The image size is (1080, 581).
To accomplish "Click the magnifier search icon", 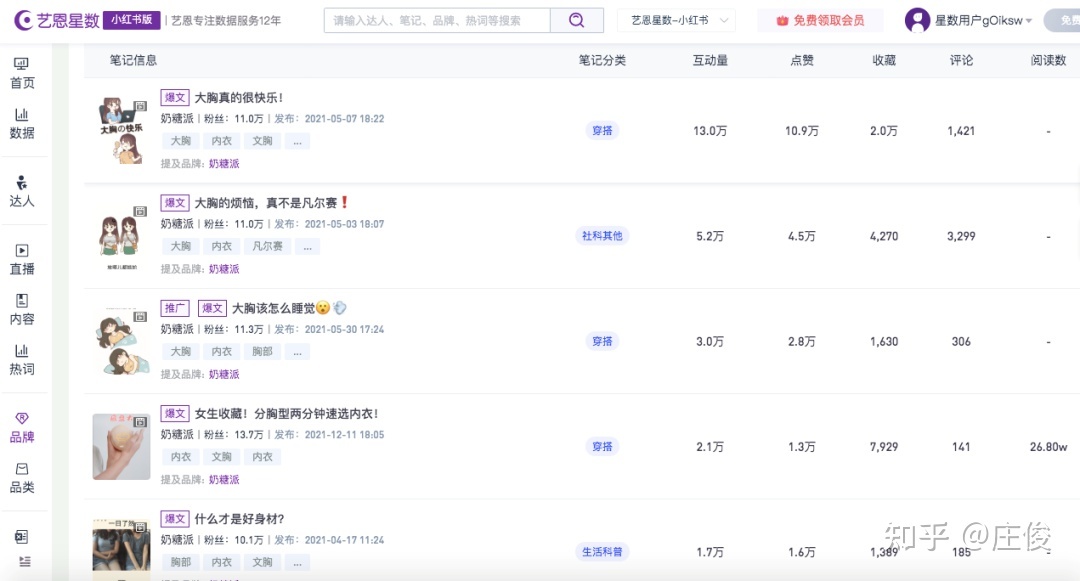I will (575, 19).
